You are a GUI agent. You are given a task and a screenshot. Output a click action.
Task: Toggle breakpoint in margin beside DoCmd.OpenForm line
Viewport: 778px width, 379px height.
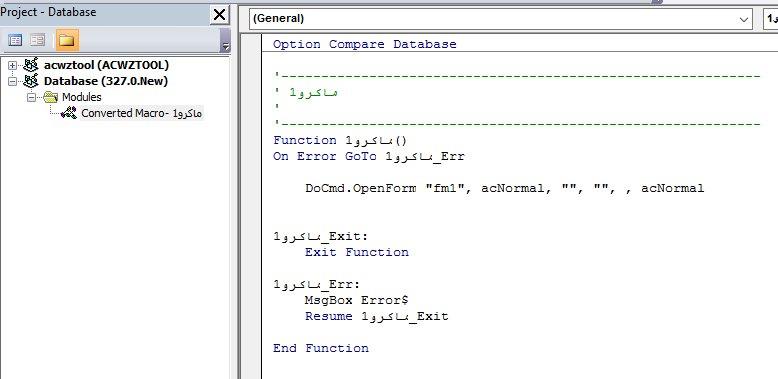coord(251,188)
